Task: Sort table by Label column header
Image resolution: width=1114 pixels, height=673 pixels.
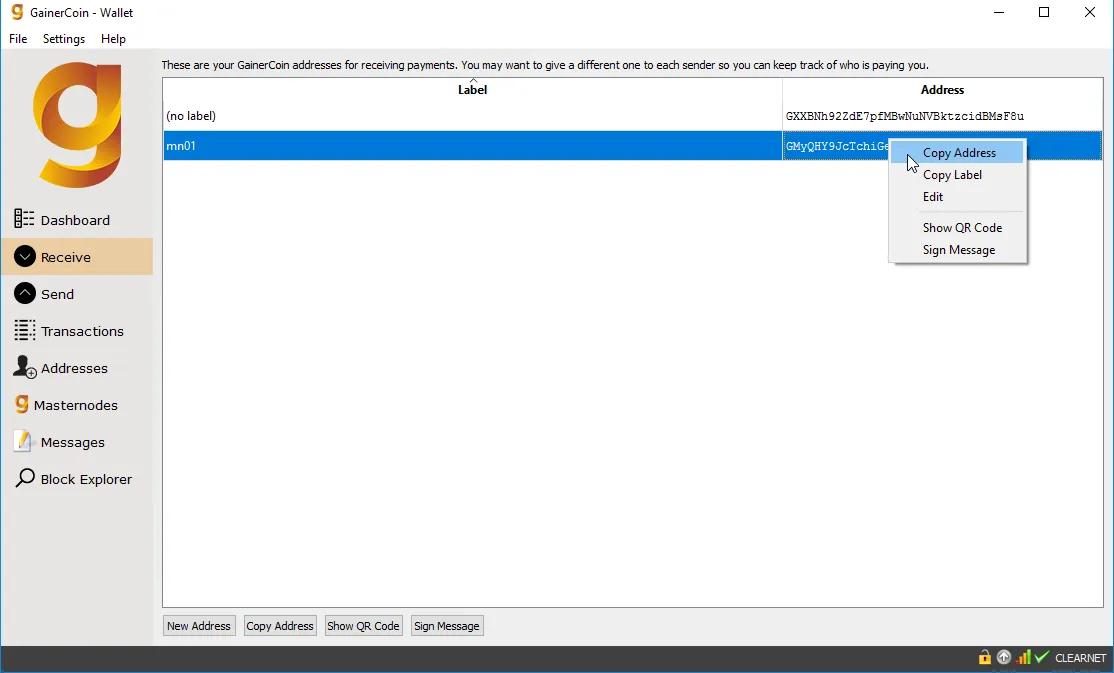Action: (472, 90)
